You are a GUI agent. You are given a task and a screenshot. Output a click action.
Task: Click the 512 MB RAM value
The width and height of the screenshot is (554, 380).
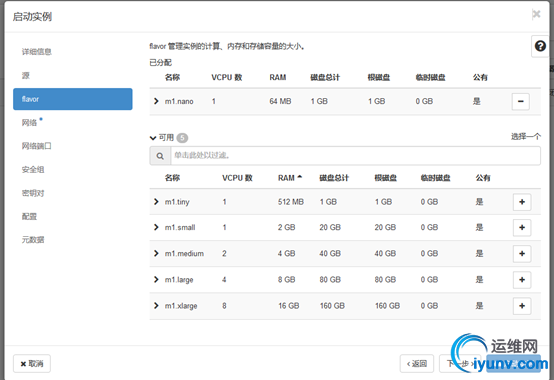(290, 202)
